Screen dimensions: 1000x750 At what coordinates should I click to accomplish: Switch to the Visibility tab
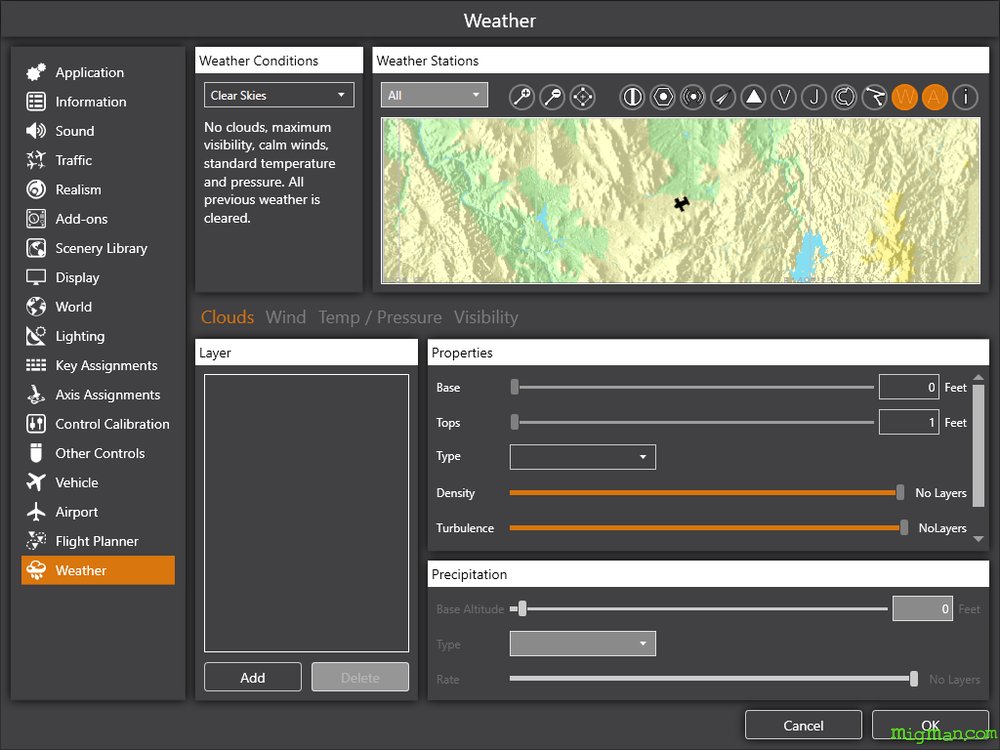[x=486, y=317]
